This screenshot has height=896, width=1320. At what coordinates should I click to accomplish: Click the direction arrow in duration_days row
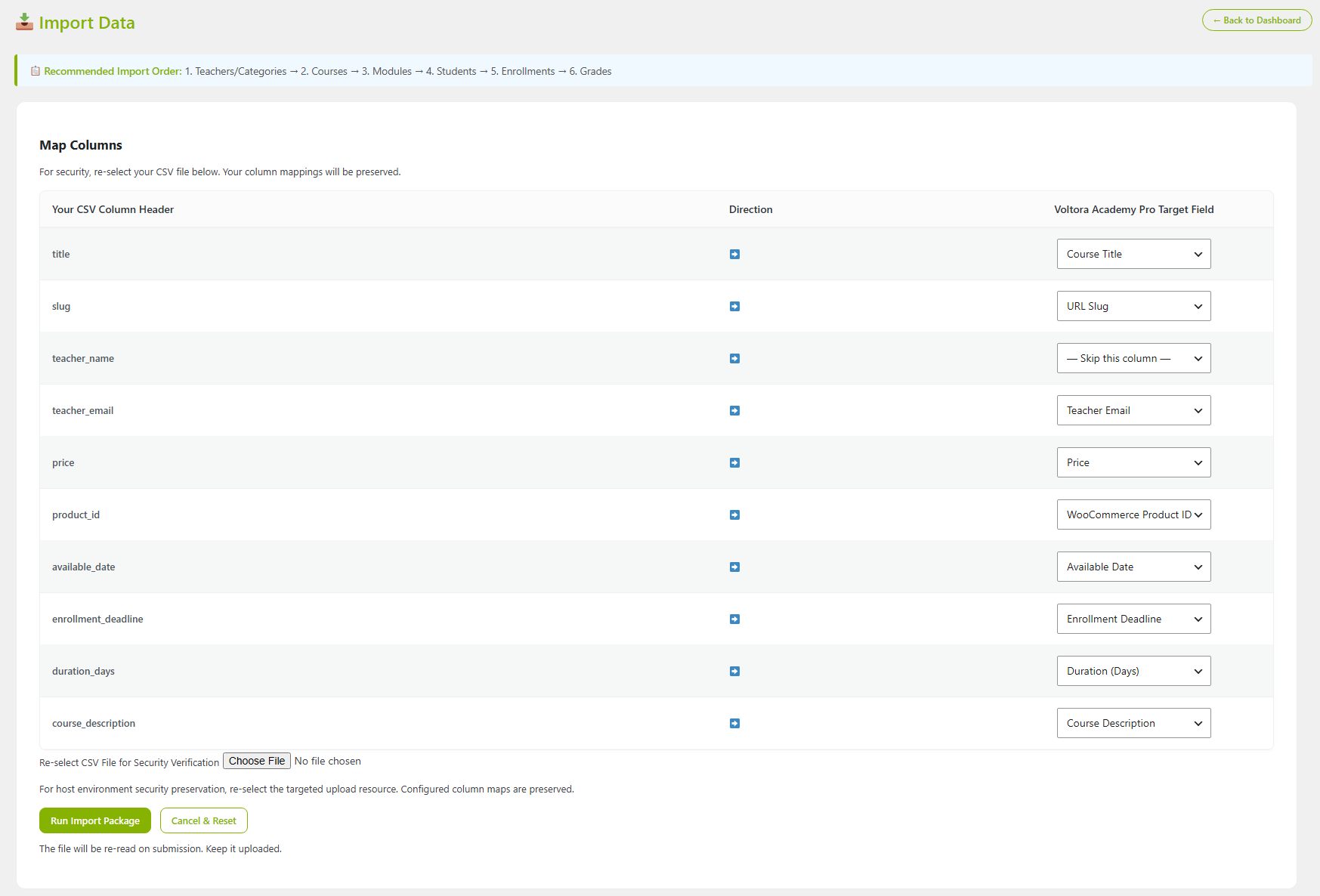pos(734,671)
